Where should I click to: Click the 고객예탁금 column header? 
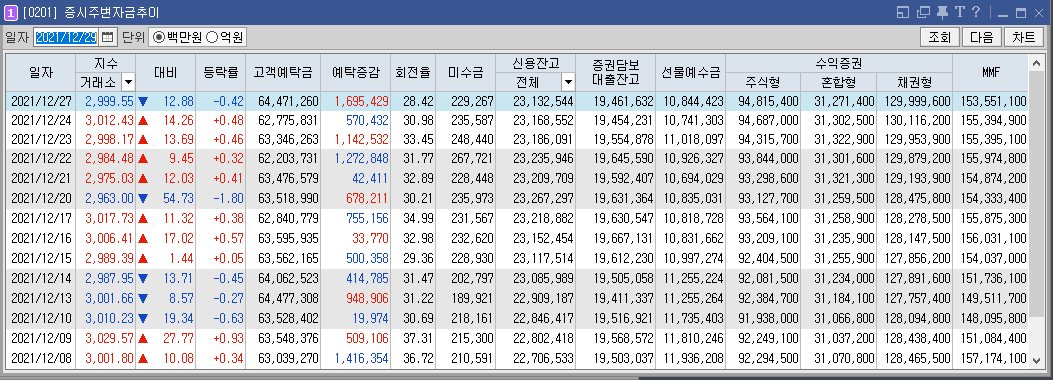click(x=283, y=73)
